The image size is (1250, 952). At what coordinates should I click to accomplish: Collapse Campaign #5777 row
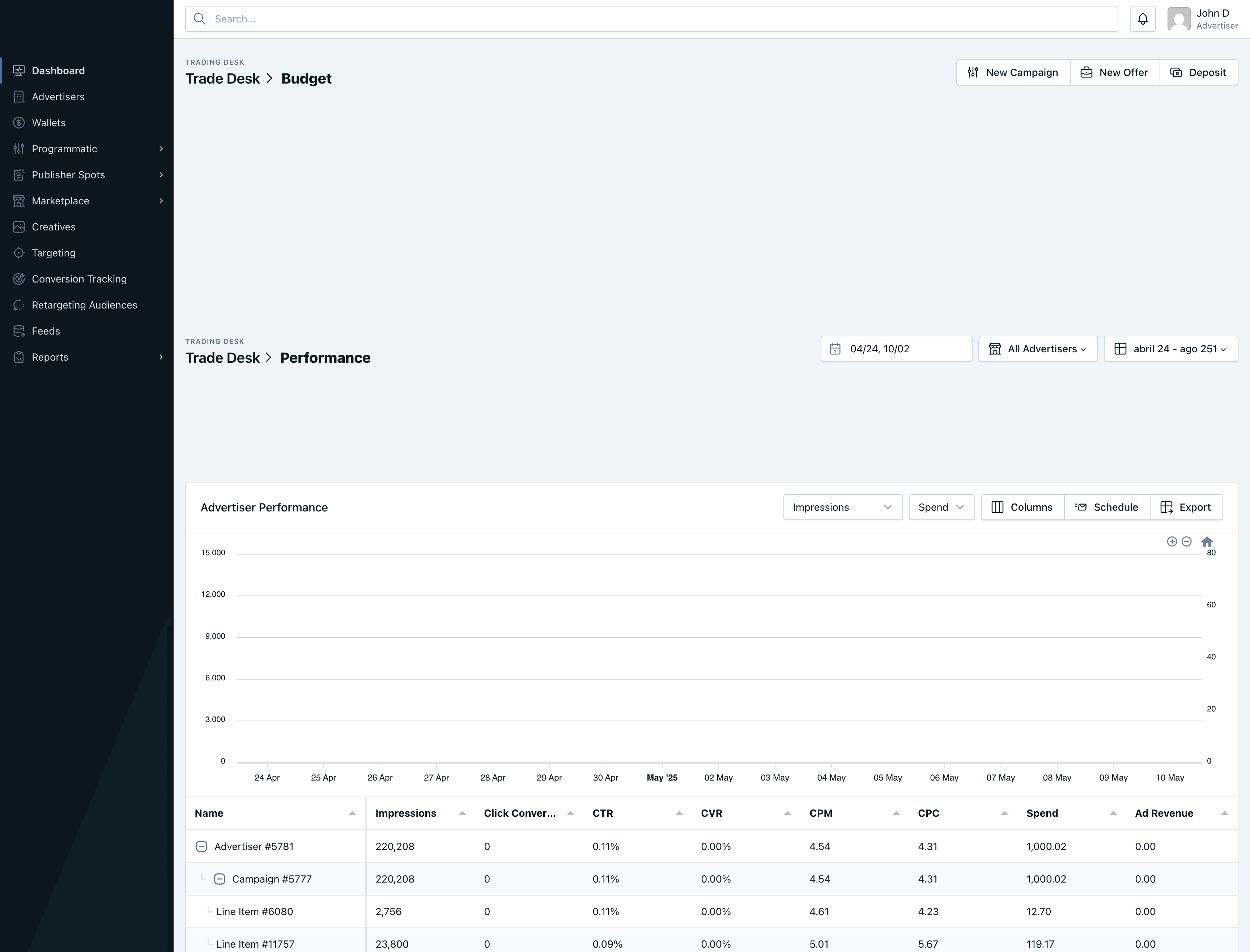coord(219,879)
